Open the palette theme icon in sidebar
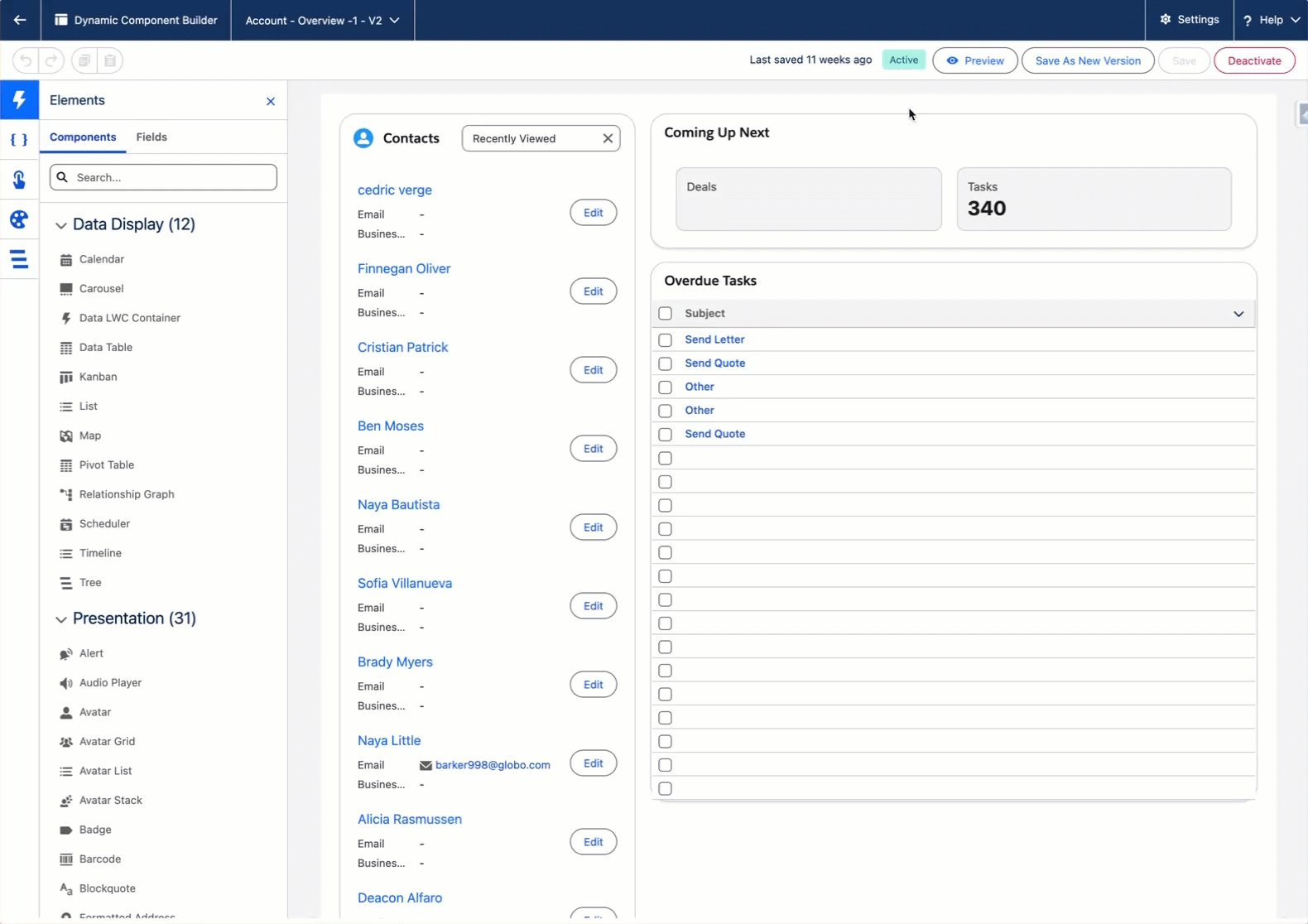 (x=19, y=219)
